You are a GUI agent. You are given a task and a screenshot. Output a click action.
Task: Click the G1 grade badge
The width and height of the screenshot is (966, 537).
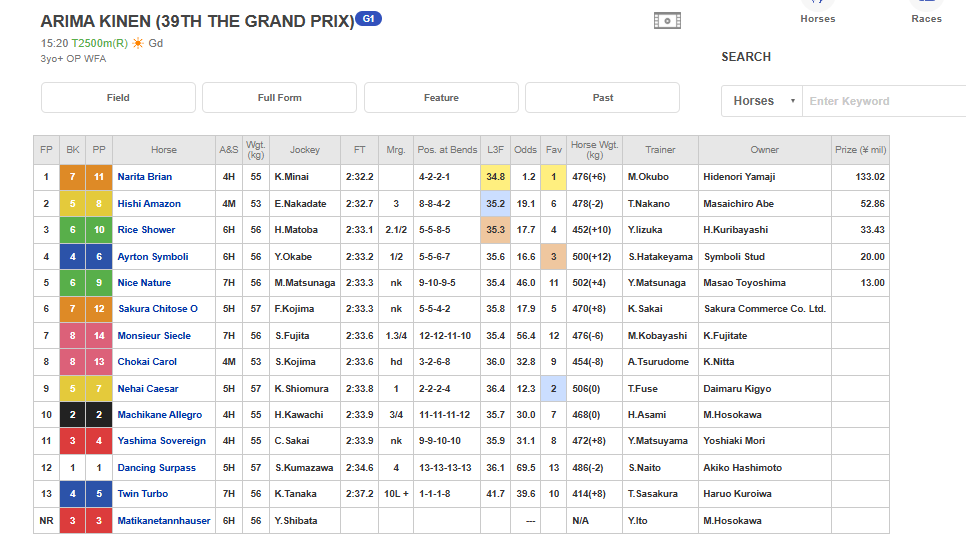pos(368,19)
